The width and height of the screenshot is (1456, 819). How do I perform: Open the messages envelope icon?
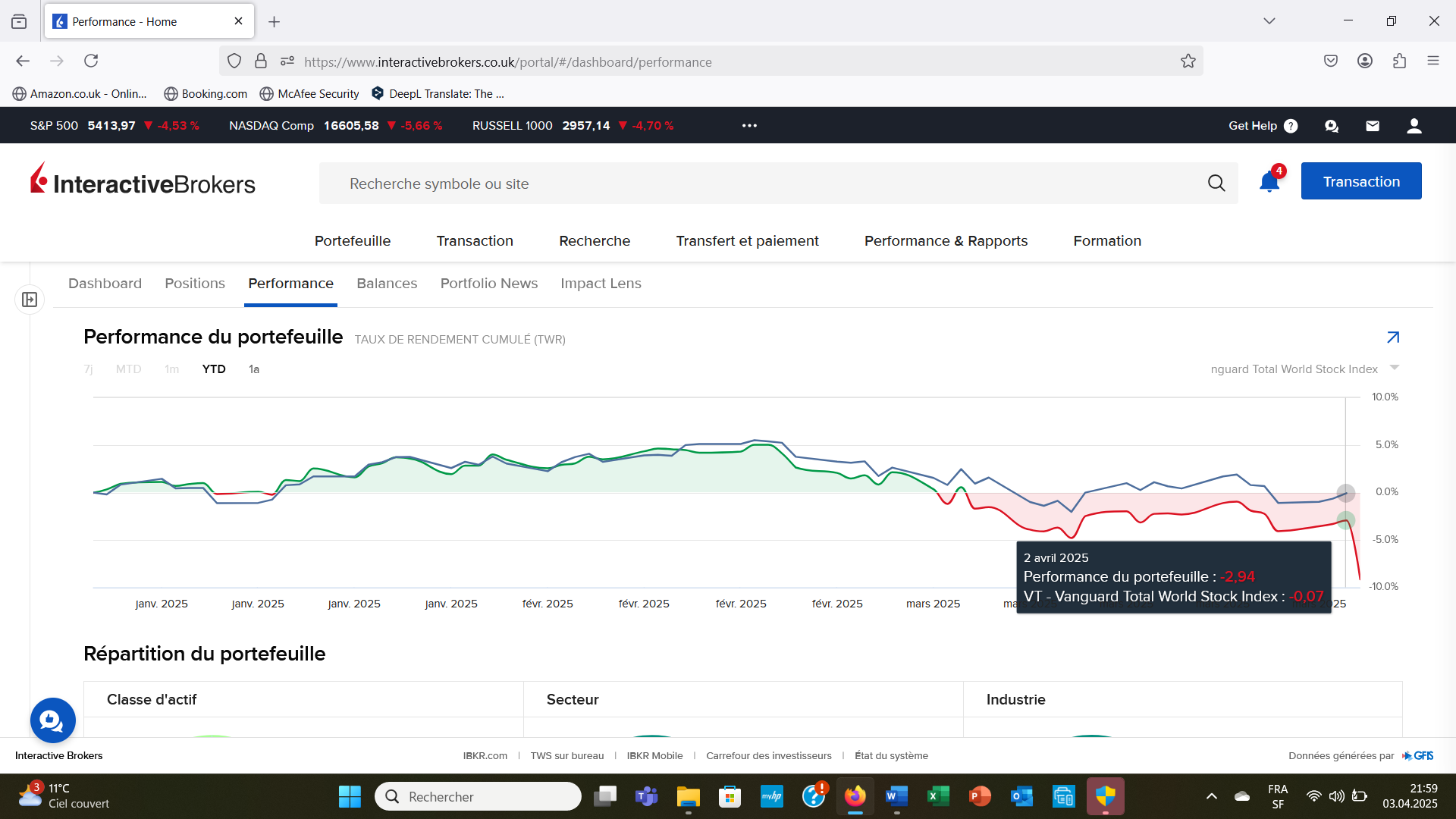(x=1373, y=126)
